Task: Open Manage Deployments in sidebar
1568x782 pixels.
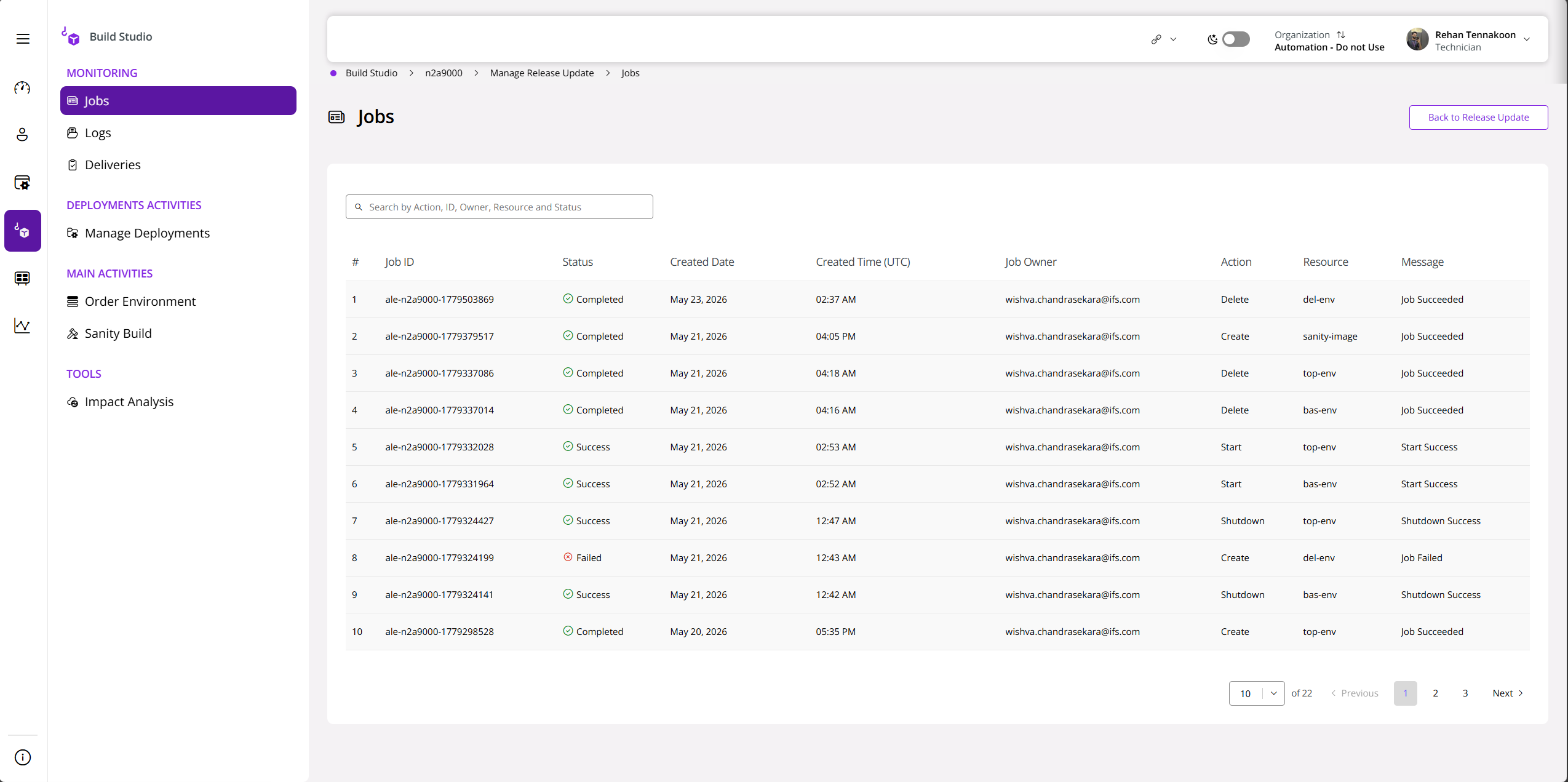Action: pos(147,233)
